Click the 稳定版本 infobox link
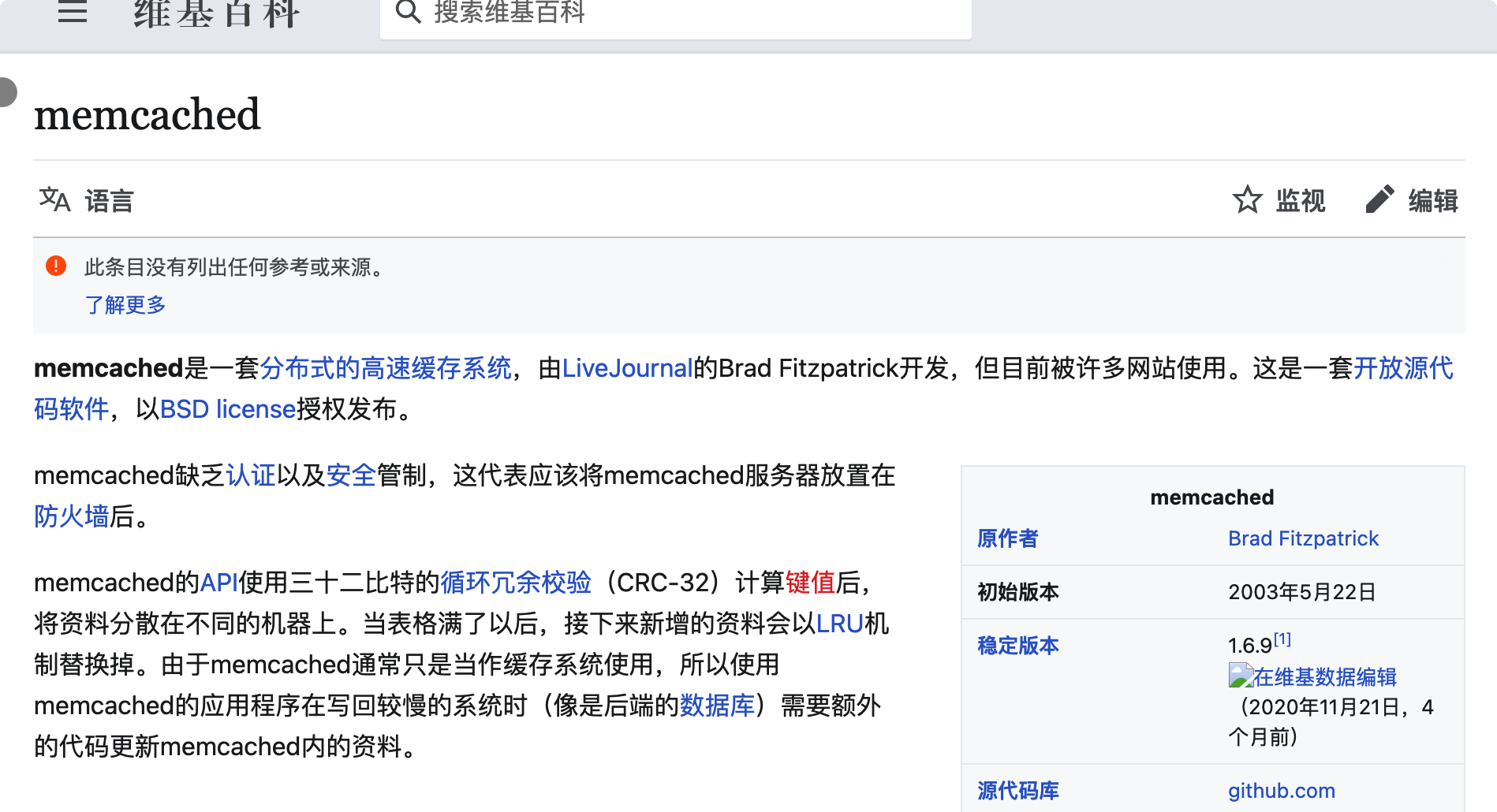The image size is (1497, 812). (1018, 646)
